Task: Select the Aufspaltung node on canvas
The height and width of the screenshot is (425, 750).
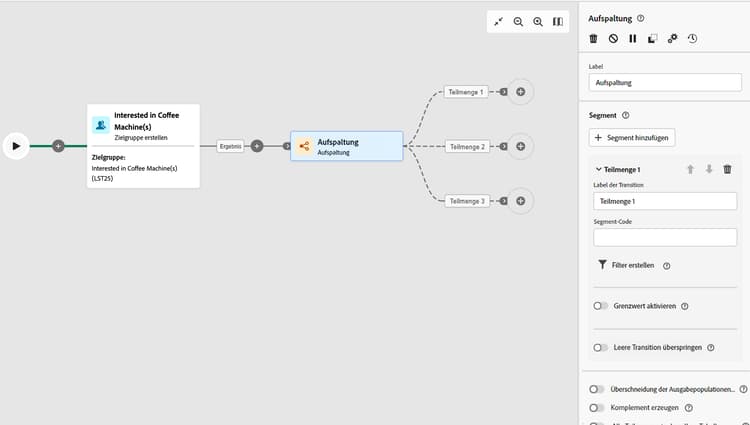Action: (346, 146)
